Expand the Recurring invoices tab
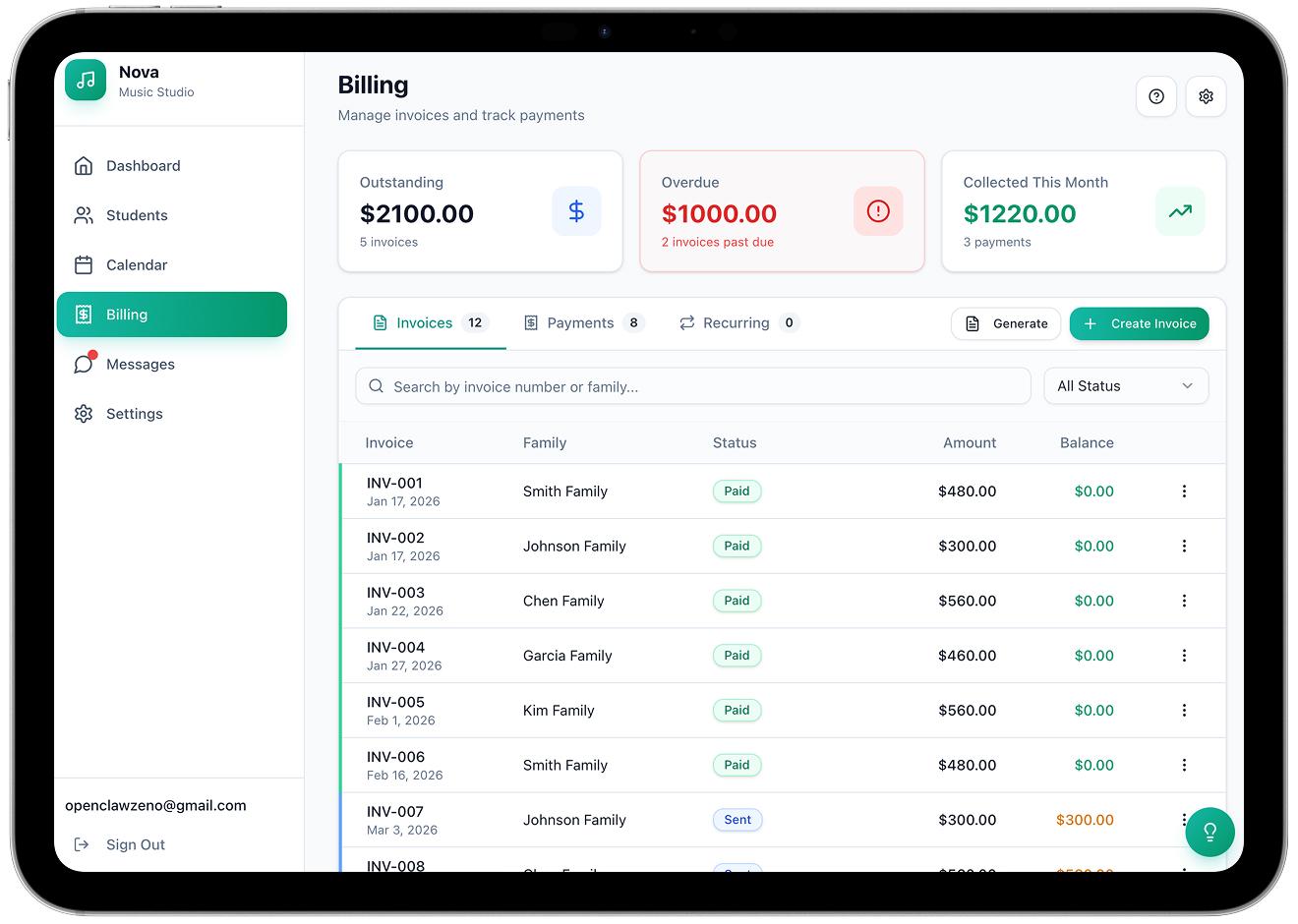Screen dimensions: 1298x924 pyautogui.click(x=736, y=322)
